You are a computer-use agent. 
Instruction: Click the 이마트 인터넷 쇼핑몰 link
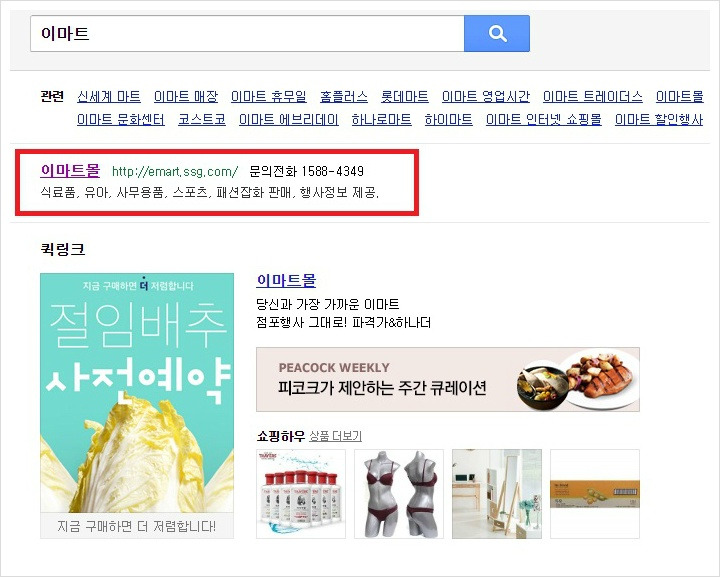point(544,120)
